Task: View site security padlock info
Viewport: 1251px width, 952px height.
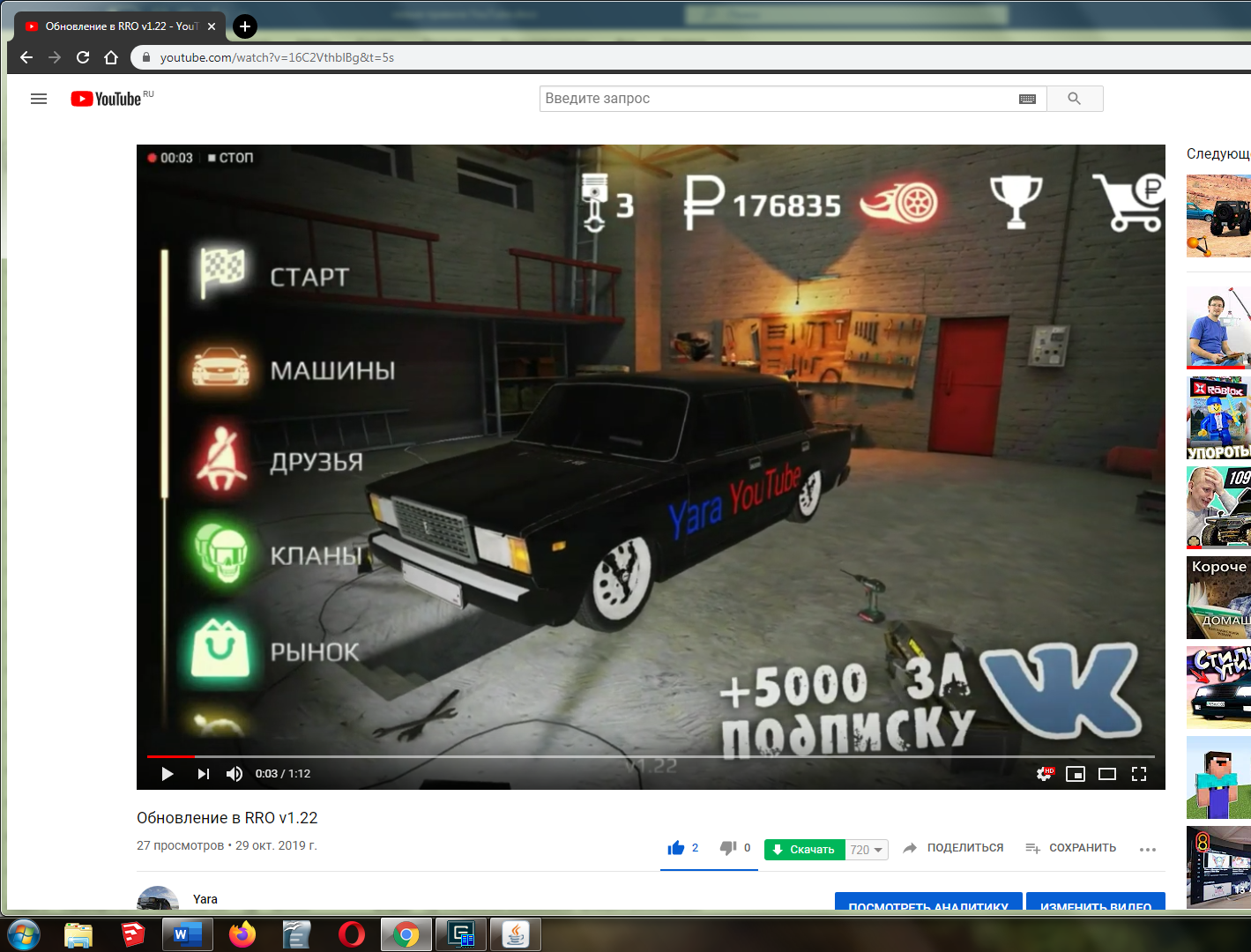Action: click(x=146, y=57)
